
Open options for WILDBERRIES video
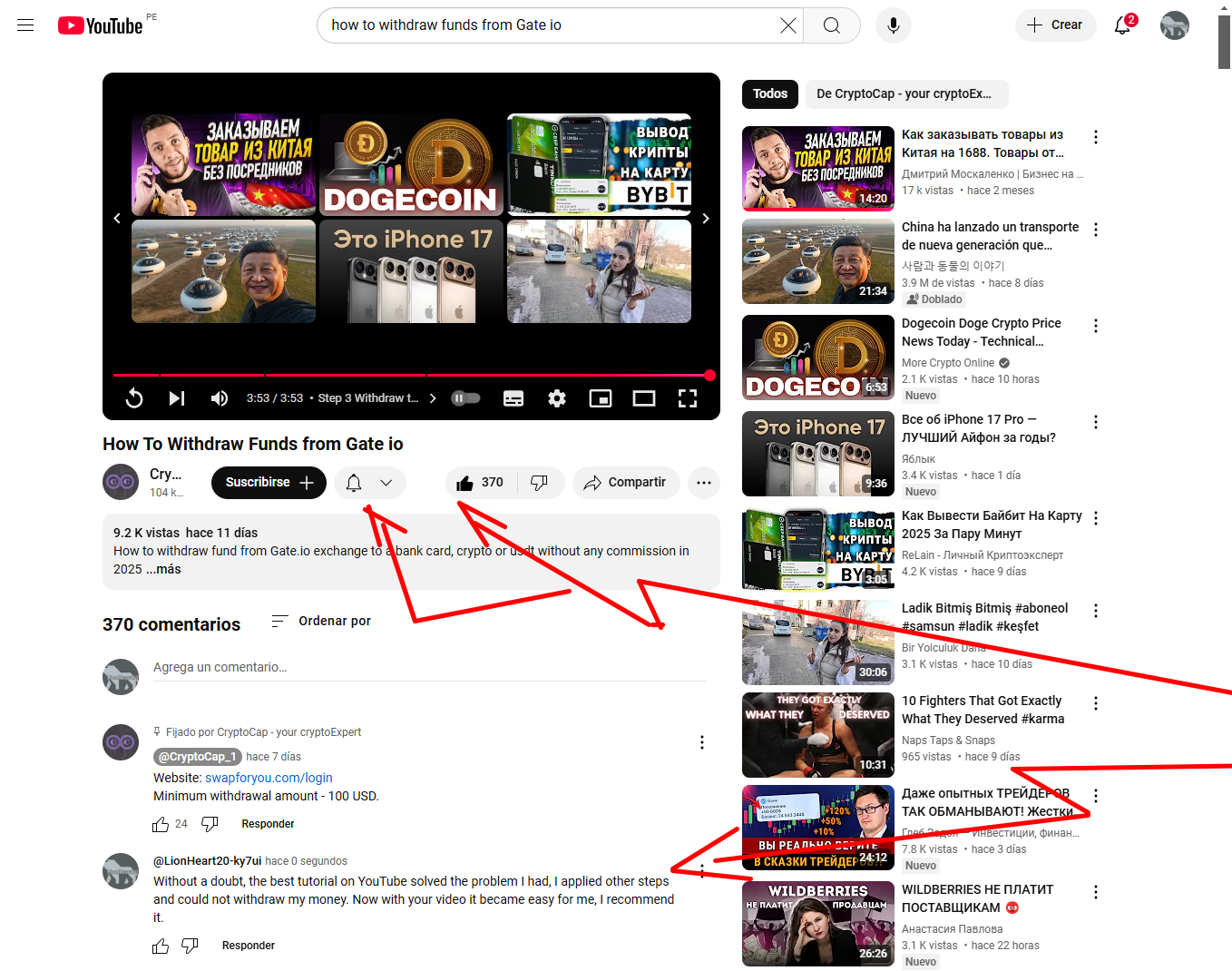tap(1096, 892)
